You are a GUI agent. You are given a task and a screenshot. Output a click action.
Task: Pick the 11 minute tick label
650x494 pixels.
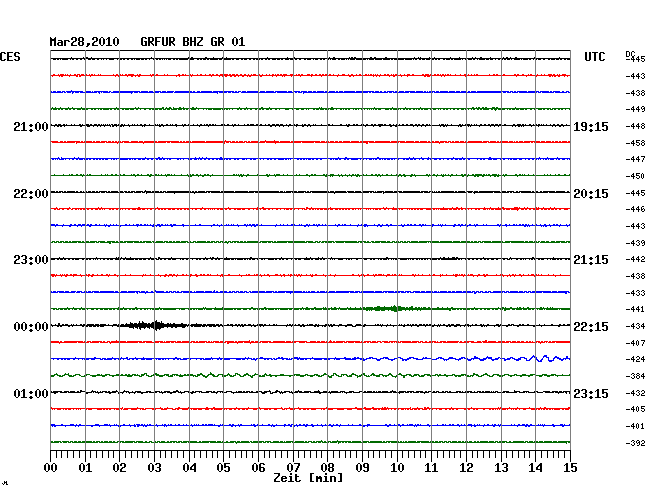coord(431,468)
